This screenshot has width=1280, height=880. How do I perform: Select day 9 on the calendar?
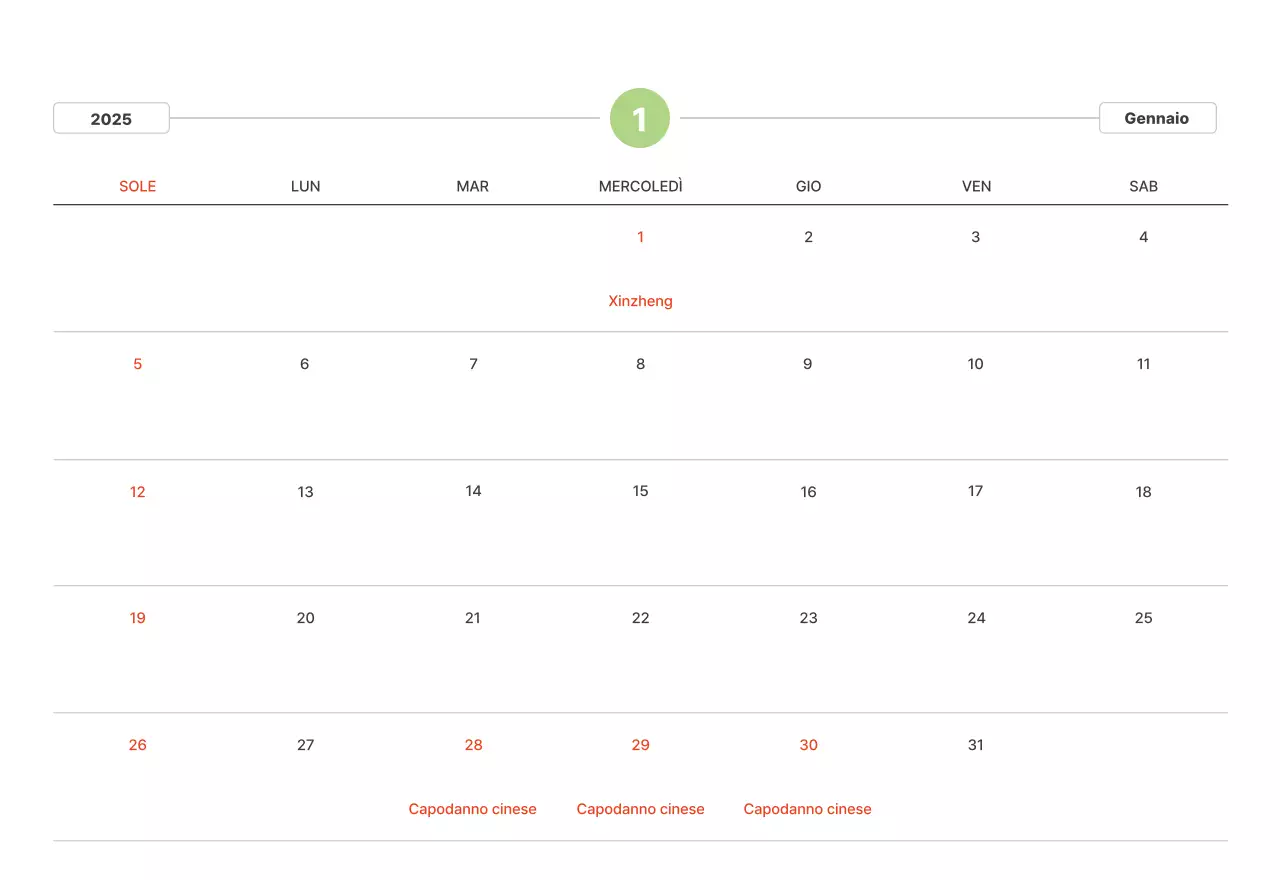pos(807,364)
